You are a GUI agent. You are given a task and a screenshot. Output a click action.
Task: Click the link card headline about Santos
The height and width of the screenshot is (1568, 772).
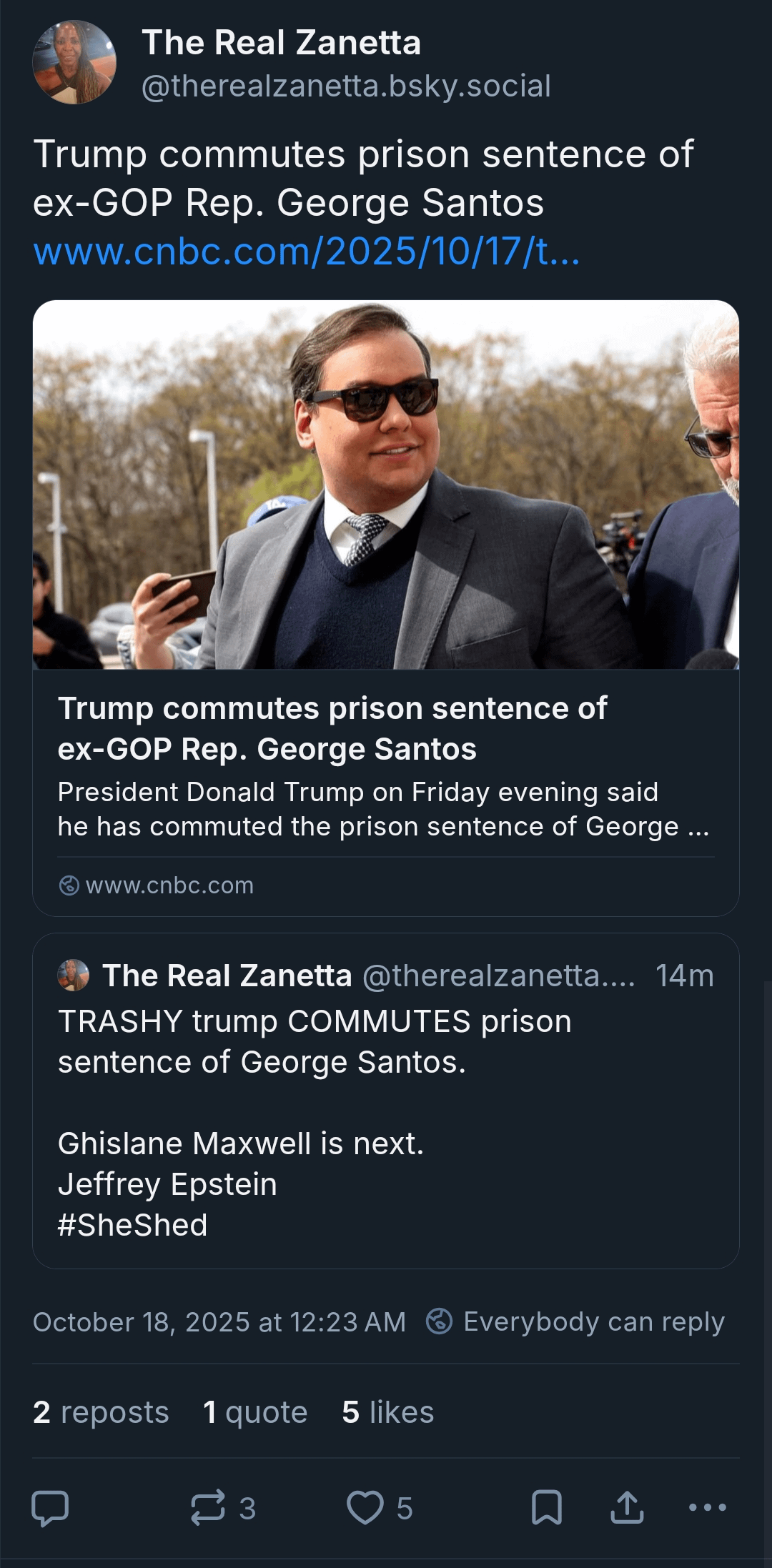pyautogui.click(x=332, y=728)
